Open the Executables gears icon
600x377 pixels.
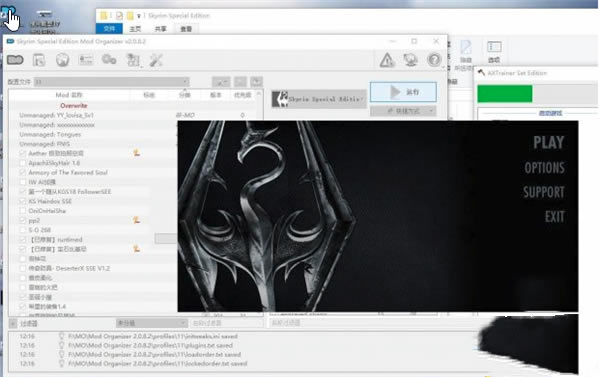pos(109,60)
